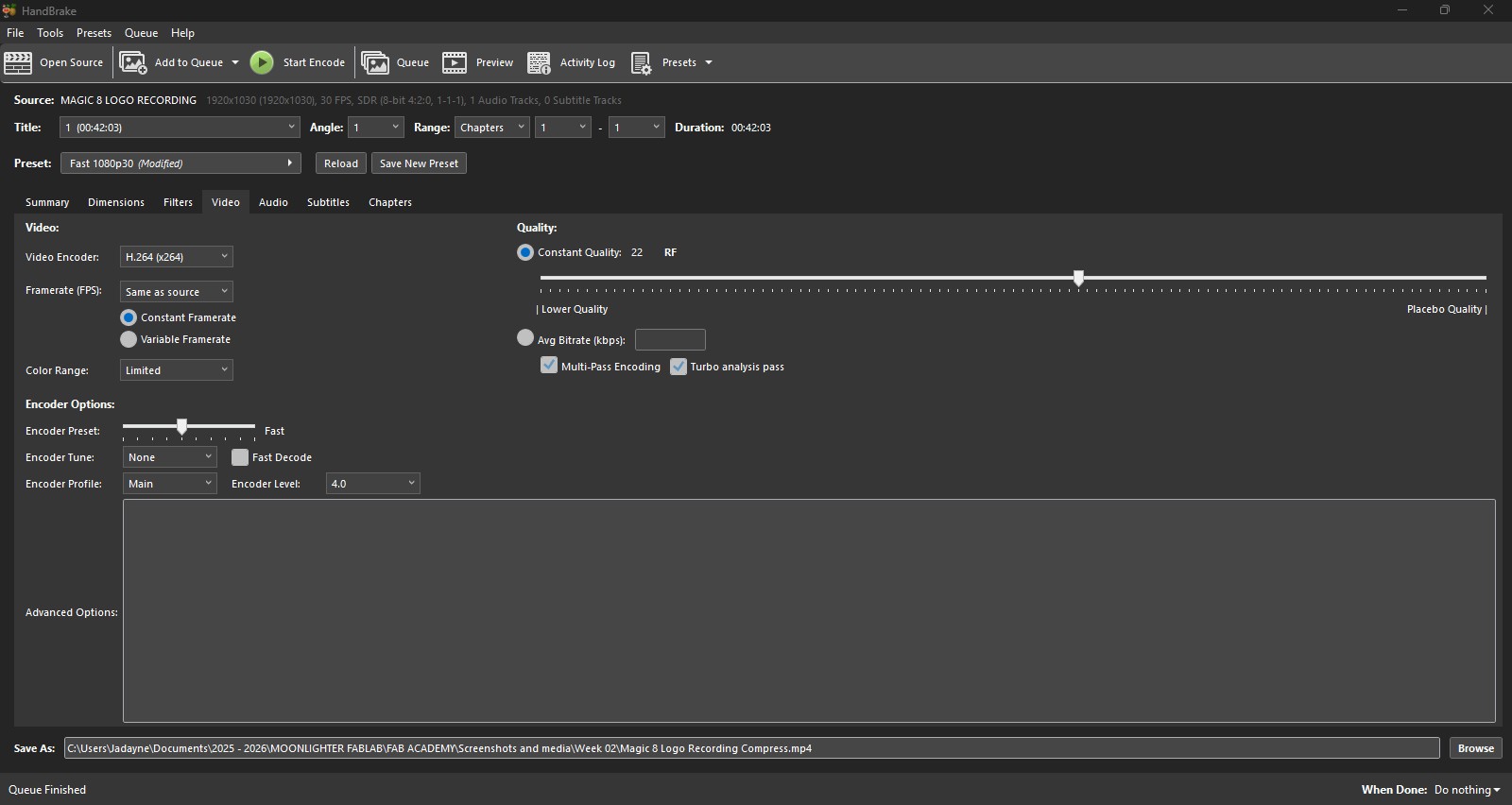Open the When Done dropdown
The image size is (1512, 805).
pos(1468,790)
